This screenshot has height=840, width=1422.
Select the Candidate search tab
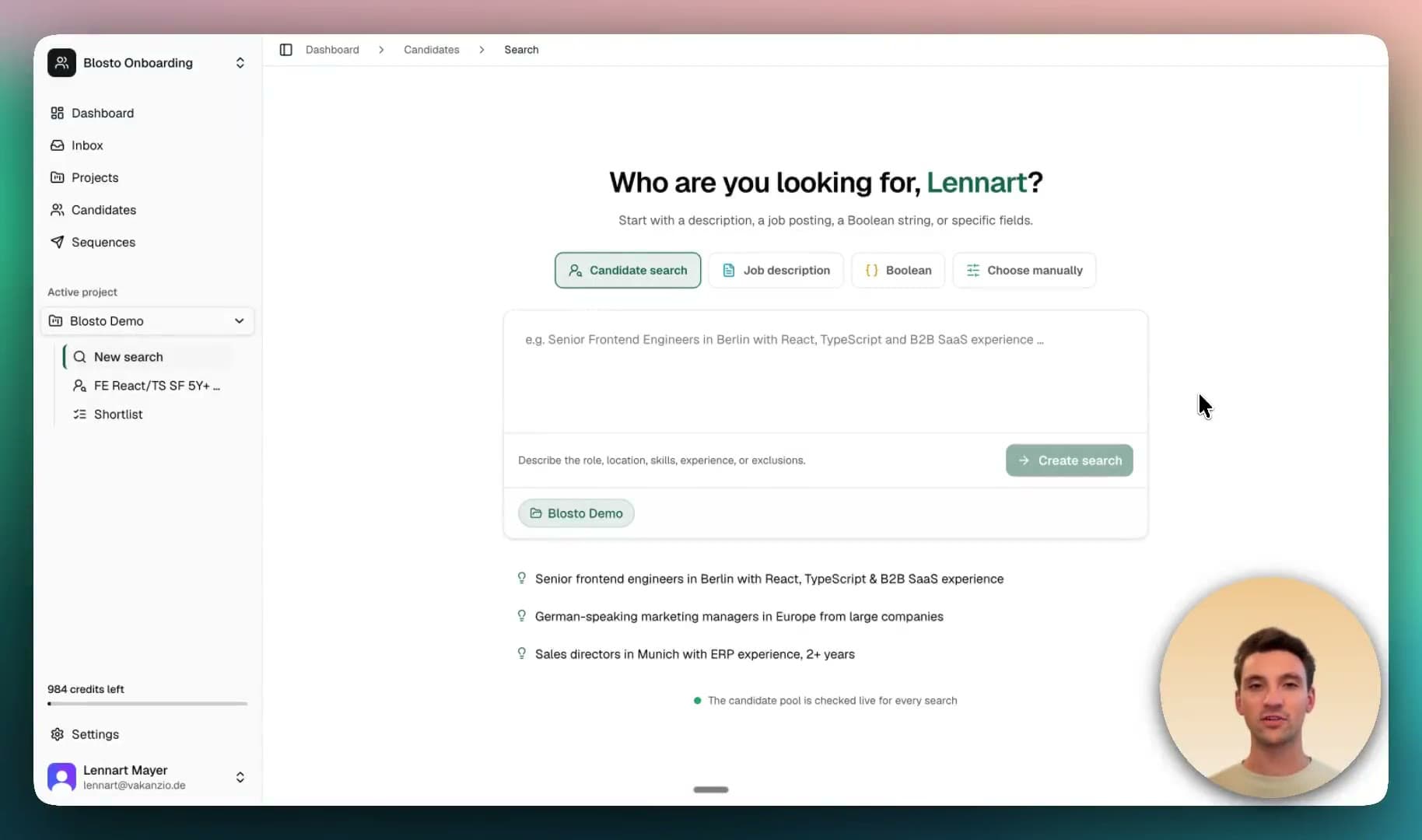point(628,270)
